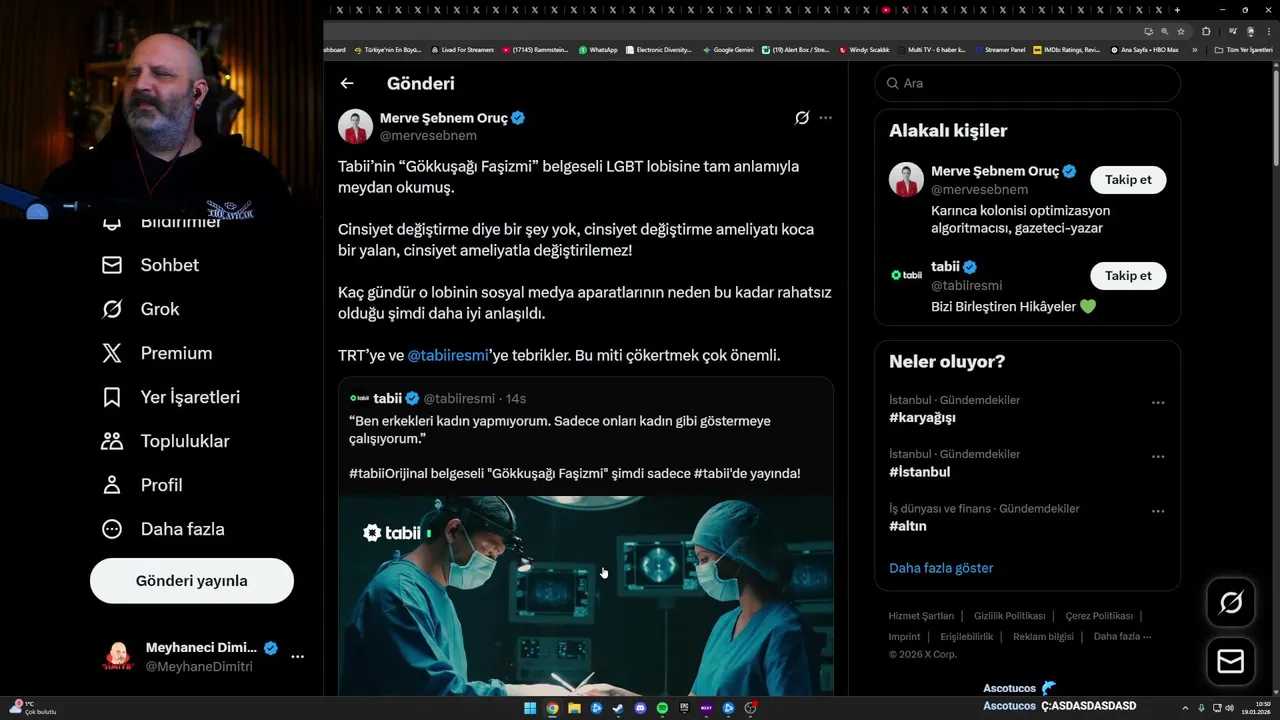This screenshot has width=1280, height=720.
Task: Open #karyağışı trending topic
Action: [922, 418]
